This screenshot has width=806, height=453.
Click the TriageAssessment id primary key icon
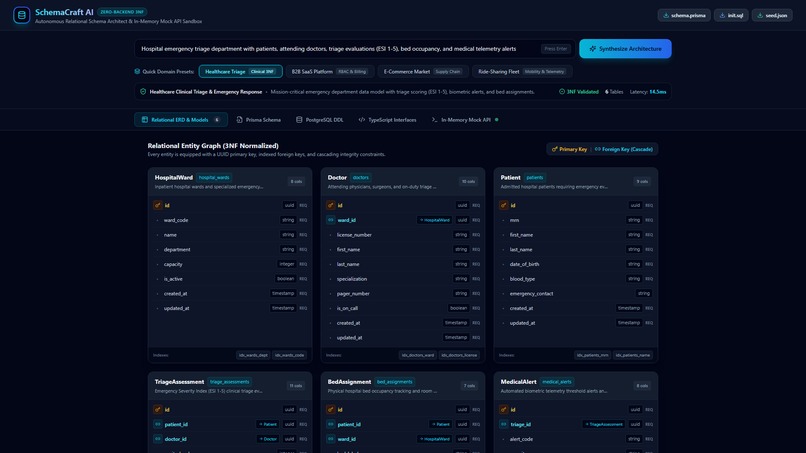[158, 410]
